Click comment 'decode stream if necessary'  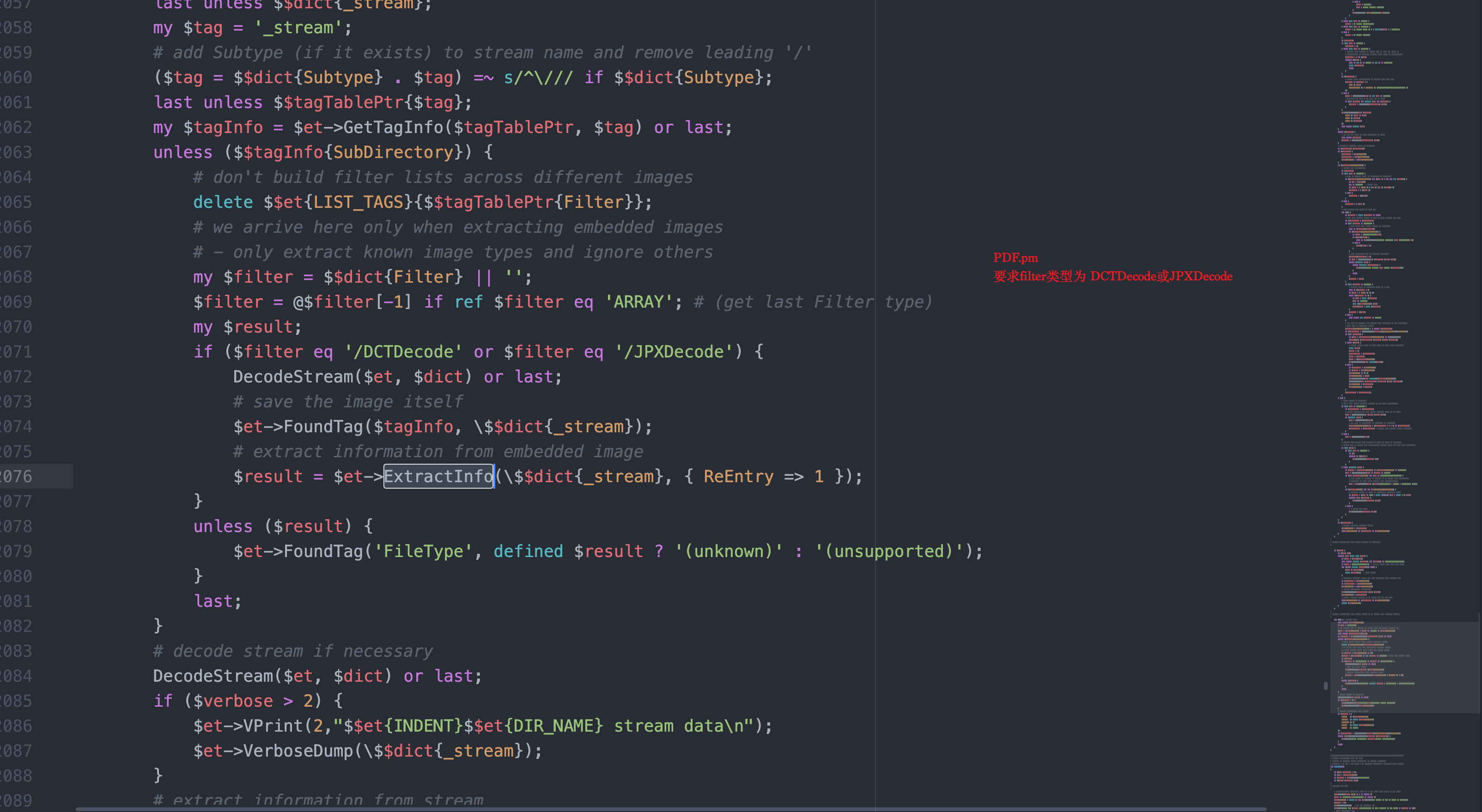[x=293, y=651]
